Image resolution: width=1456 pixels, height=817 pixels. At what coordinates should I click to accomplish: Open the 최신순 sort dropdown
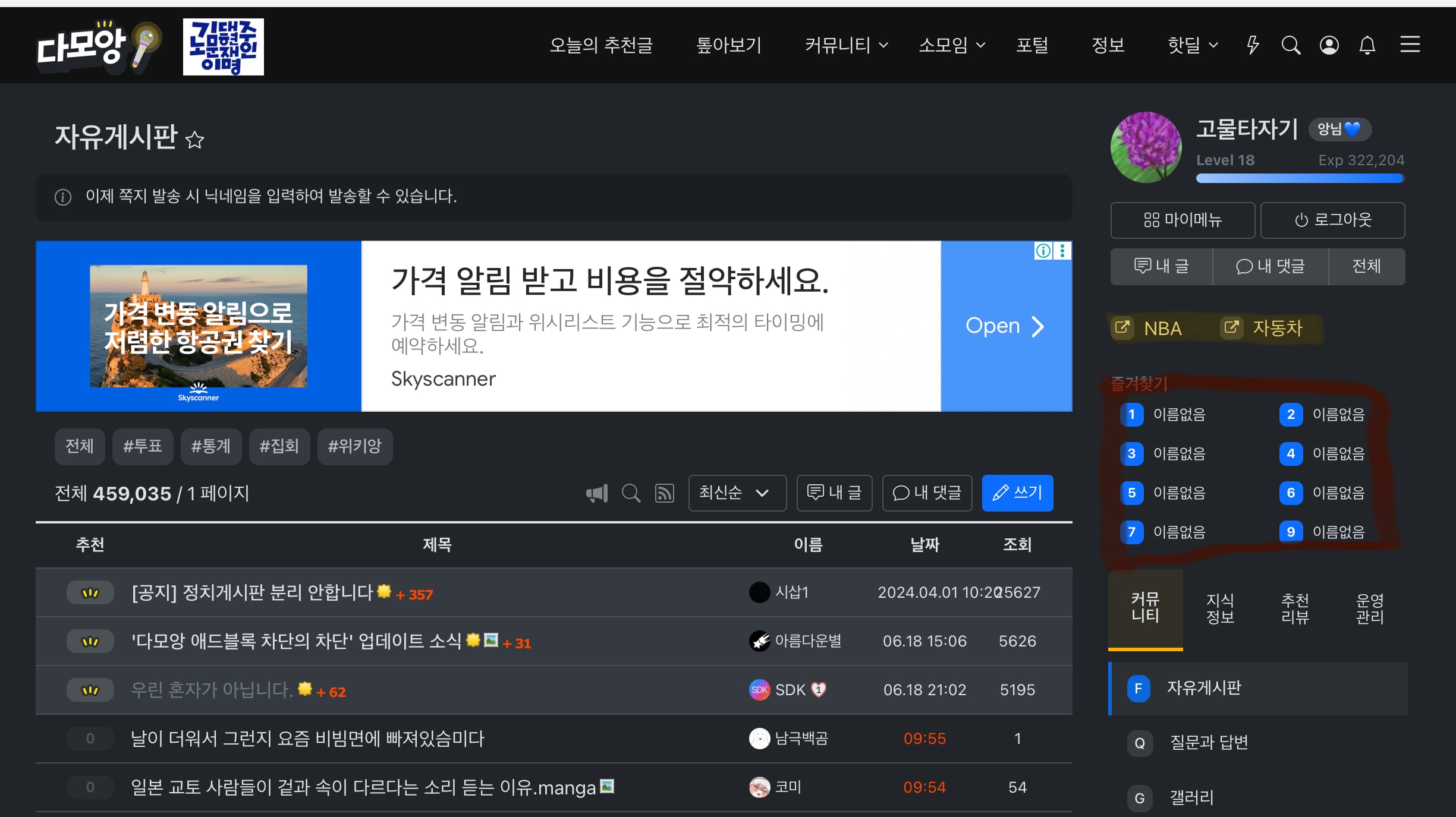(737, 493)
